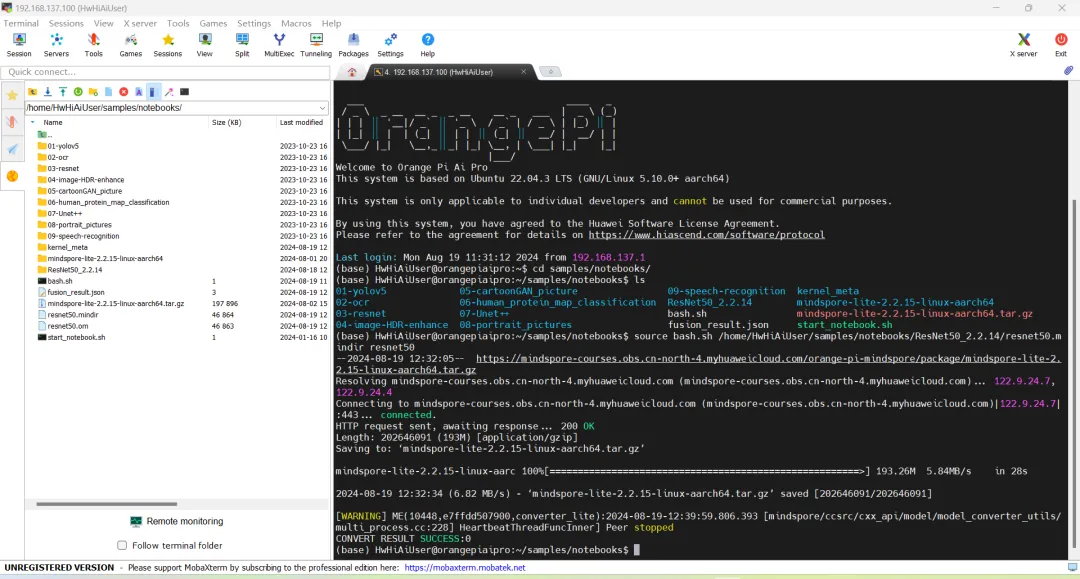This screenshot has height=579, width=1080.
Task: Download selected files in the SFTP panel
Action: coord(47,92)
